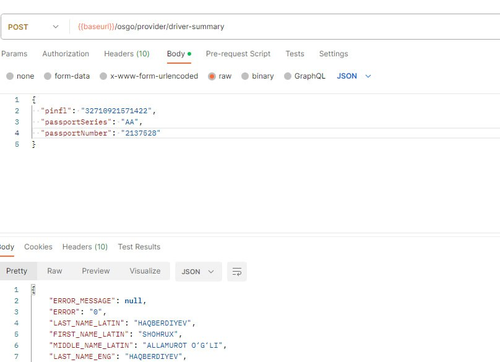
Task: Click the LAST_NAME_LATIN response line
Action: (x=122, y=323)
